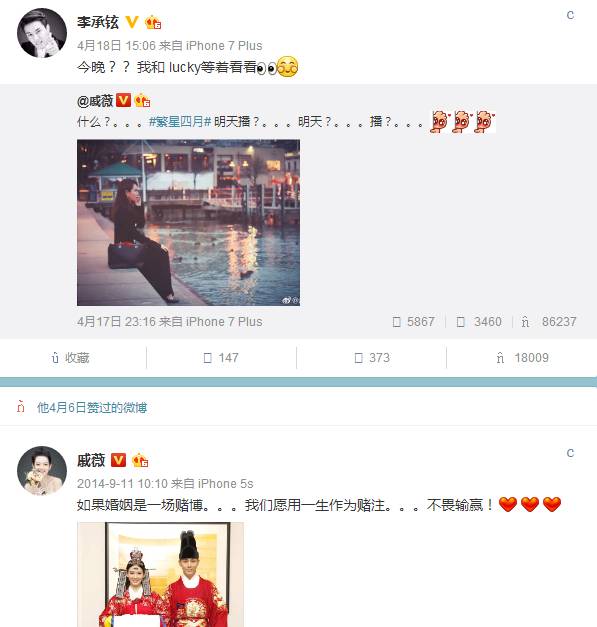Expand the top post's dropdown arrow
This screenshot has height=627, width=597.
click(x=570, y=15)
